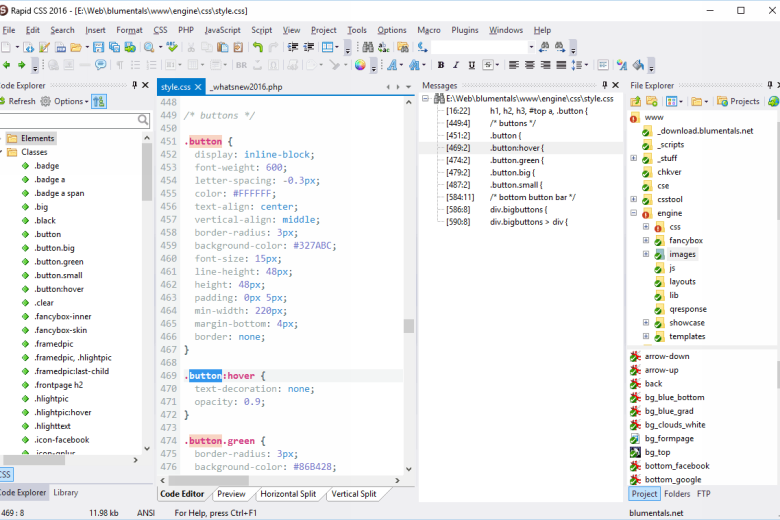Close the Messages panel
780x520 pixels.
click(x=615, y=85)
